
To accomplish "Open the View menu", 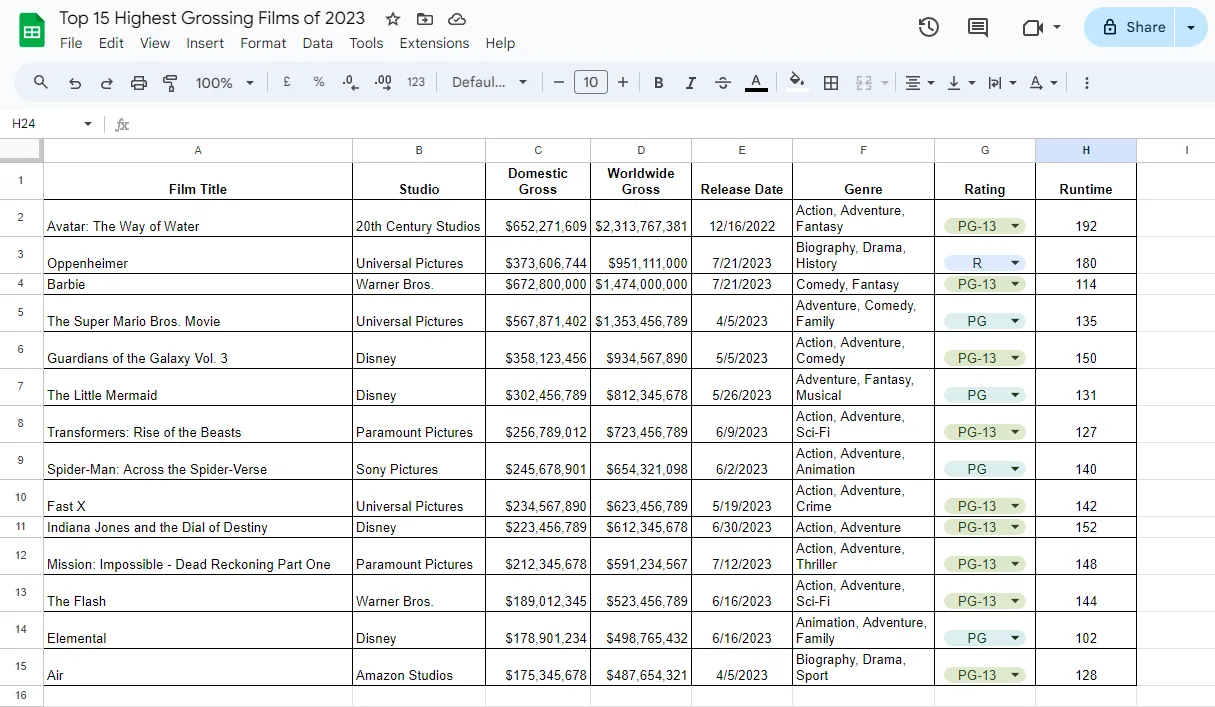I will (x=155, y=43).
